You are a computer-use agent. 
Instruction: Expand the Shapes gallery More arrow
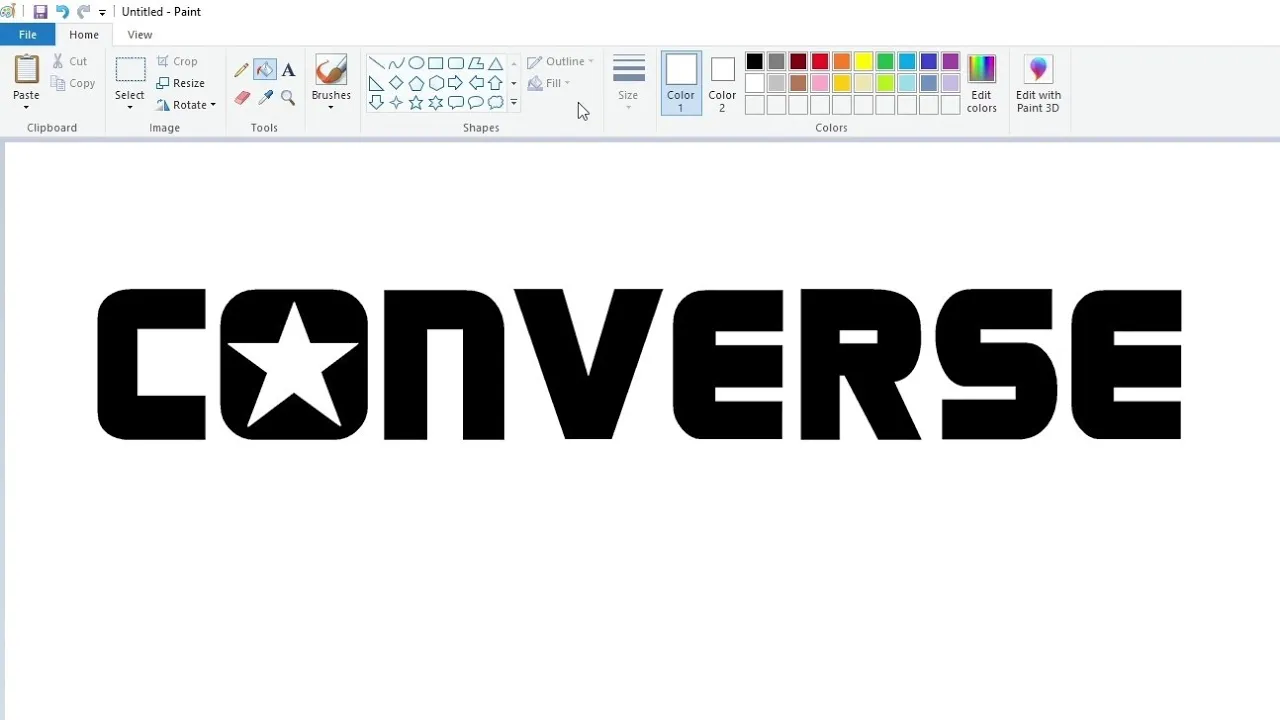[x=514, y=102]
